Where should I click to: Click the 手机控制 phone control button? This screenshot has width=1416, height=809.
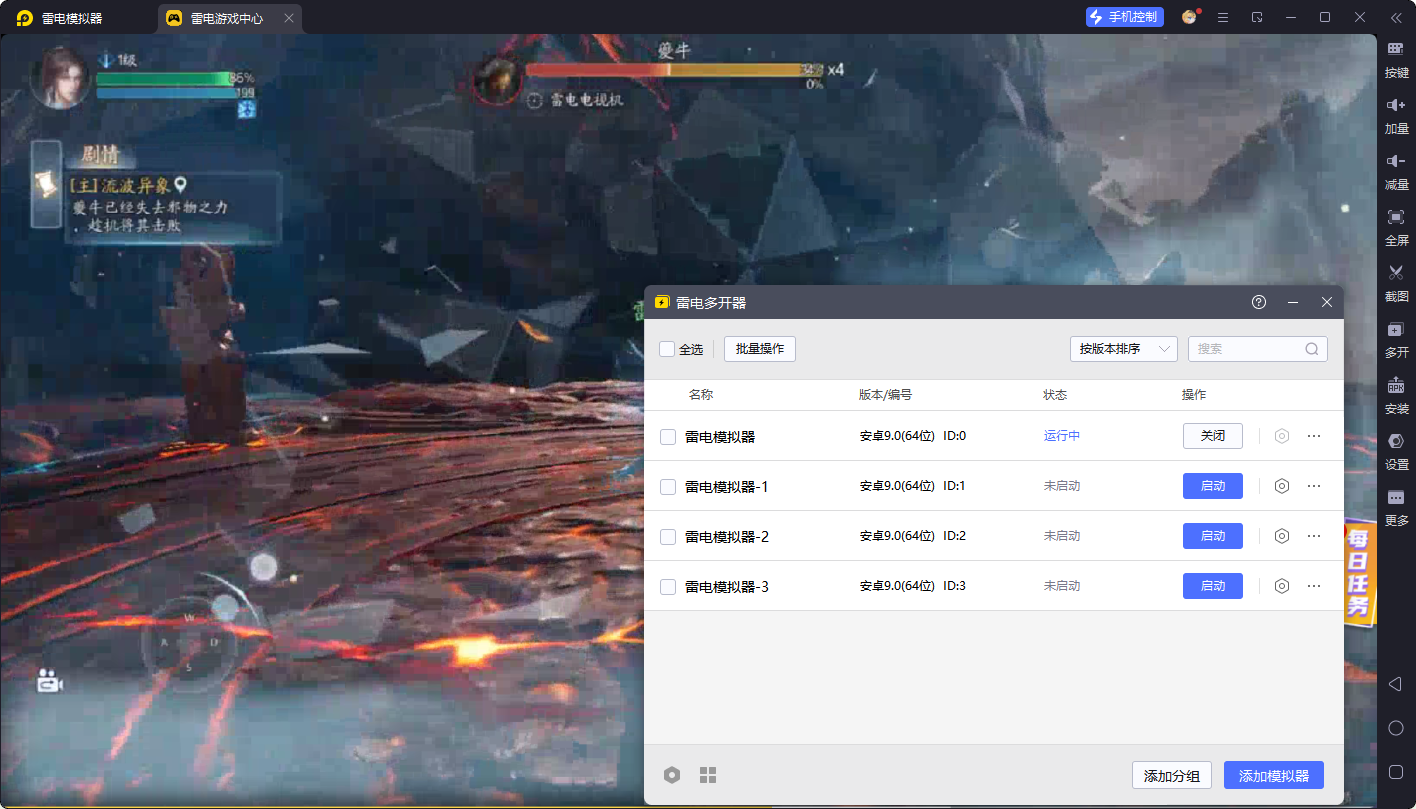tap(1125, 17)
